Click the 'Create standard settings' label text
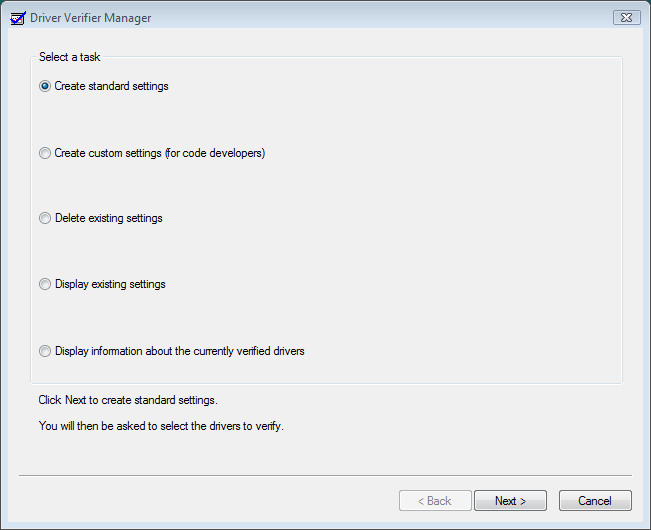651x530 pixels. pos(111,86)
